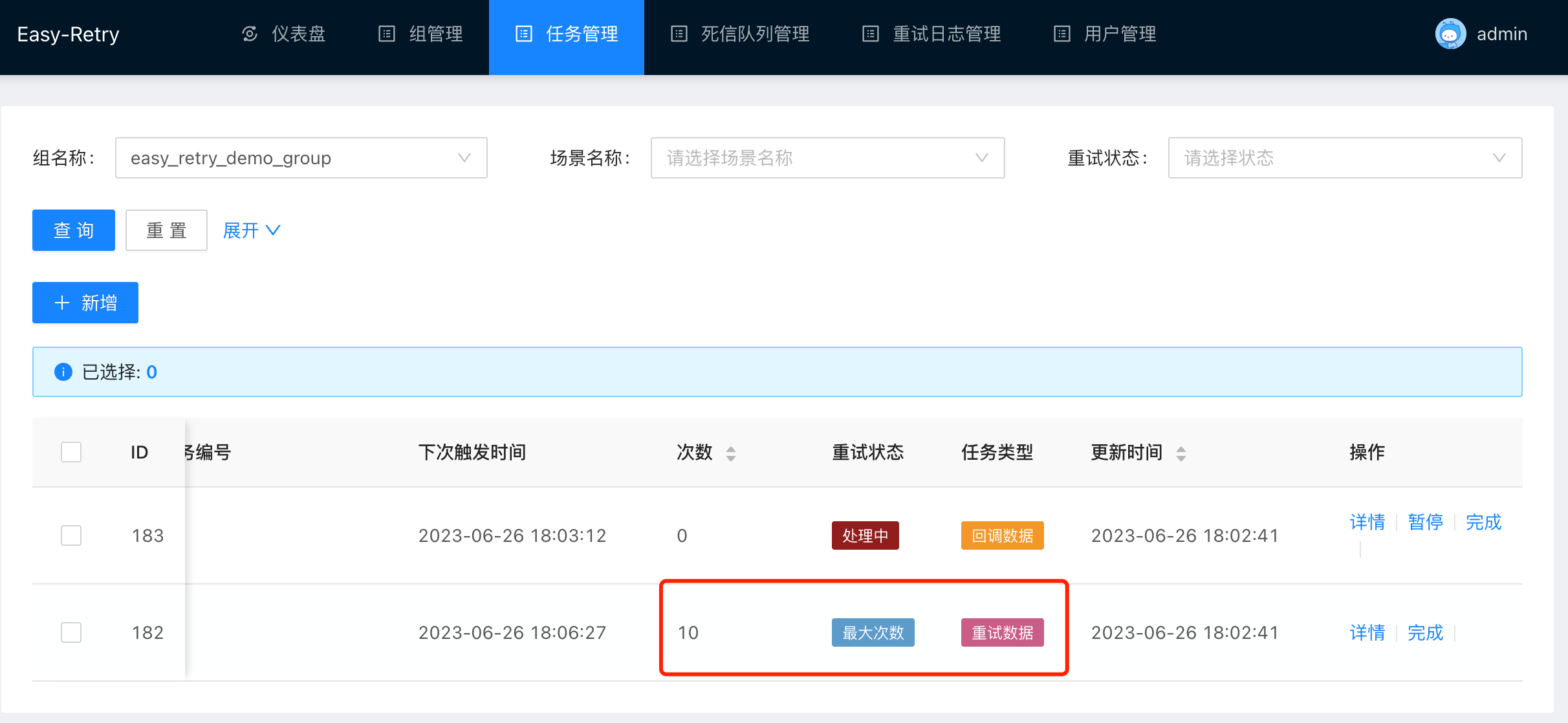Click the blue info icon beside 已选择

63,372
